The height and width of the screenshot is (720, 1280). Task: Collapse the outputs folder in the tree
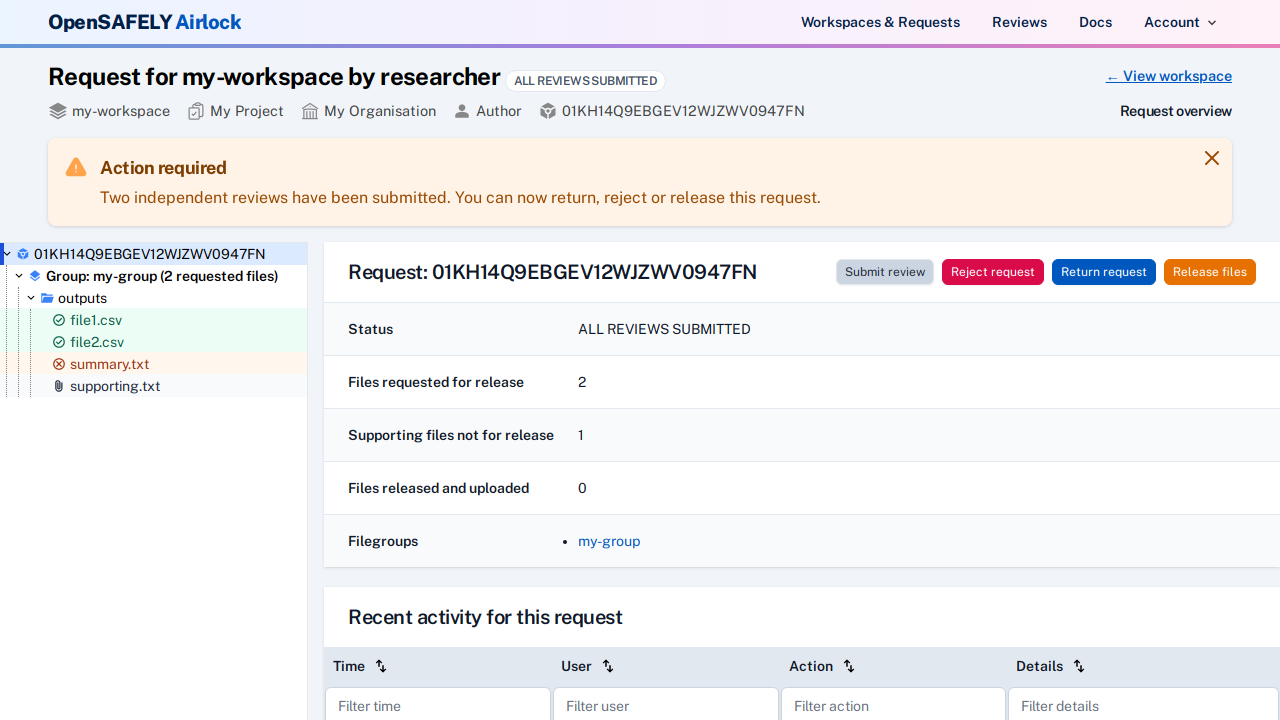30,298
